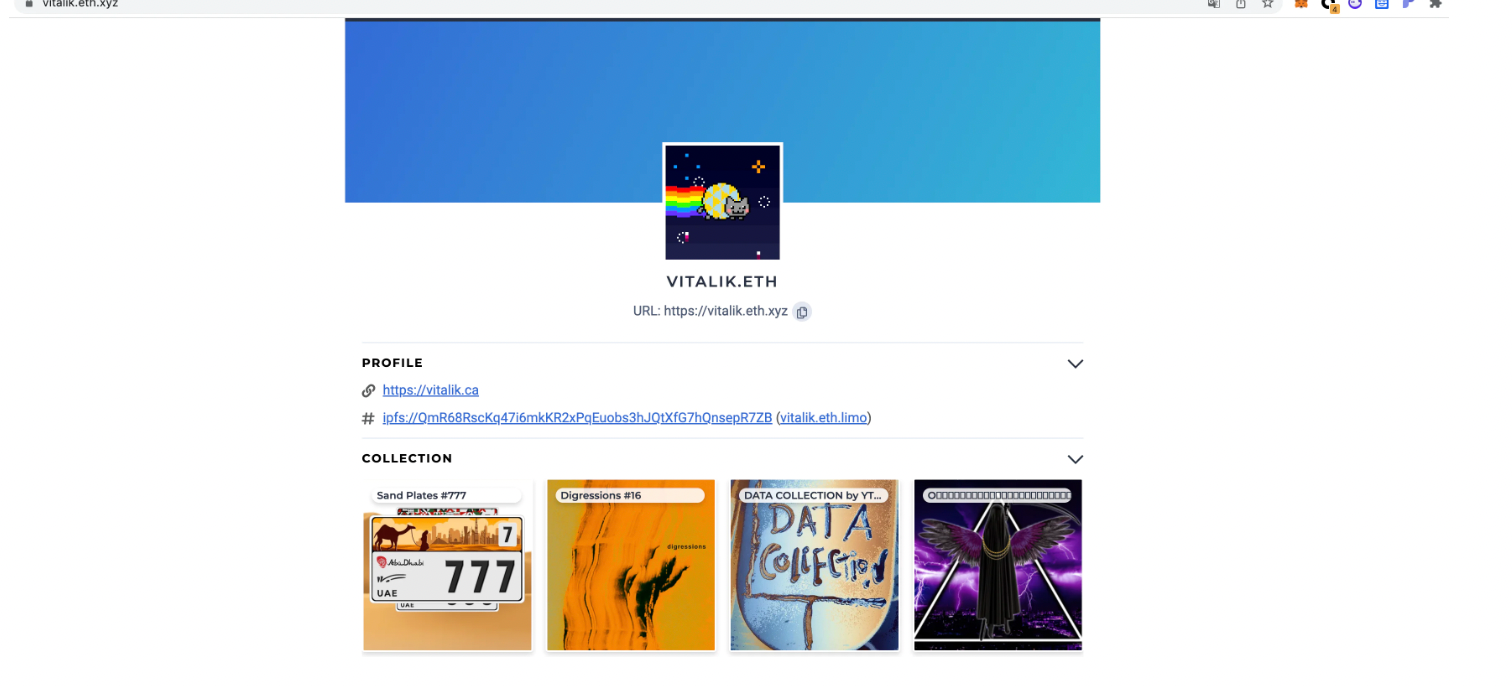This screenshot has width=1512, height=686.
Task: Click the Nyan Cat profile avatar
Action: point(722,202)
